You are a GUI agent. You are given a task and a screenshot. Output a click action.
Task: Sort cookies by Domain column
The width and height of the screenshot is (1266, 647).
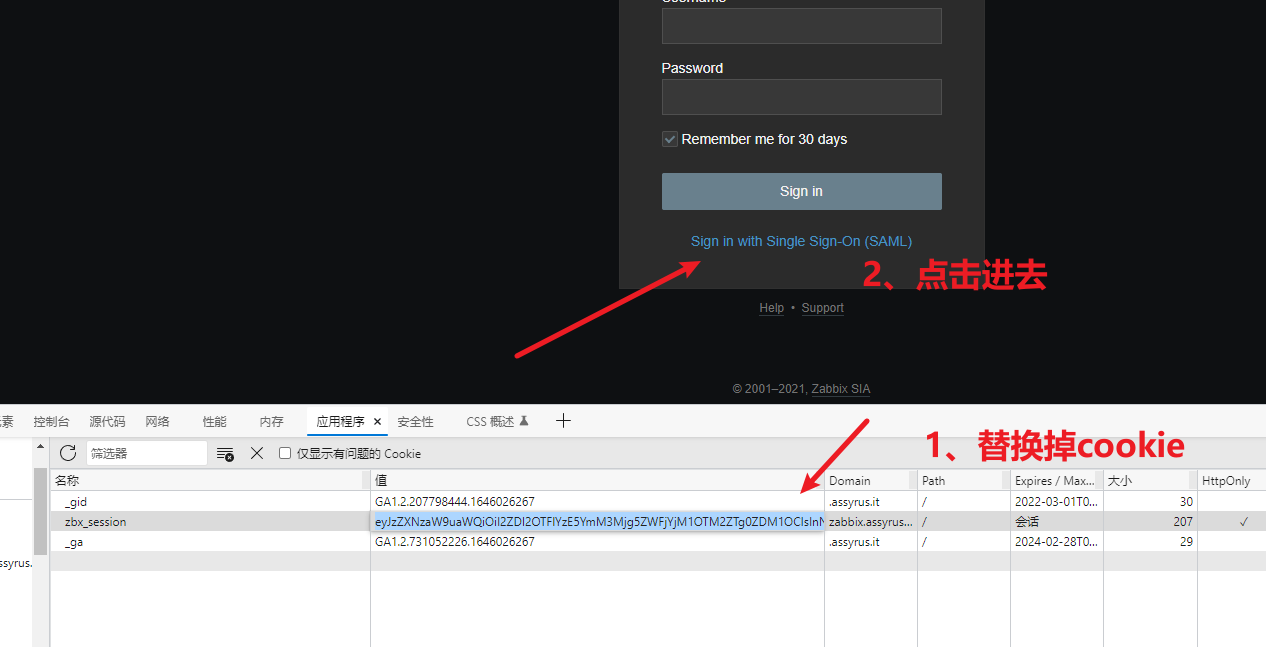(x=871, y=480)
